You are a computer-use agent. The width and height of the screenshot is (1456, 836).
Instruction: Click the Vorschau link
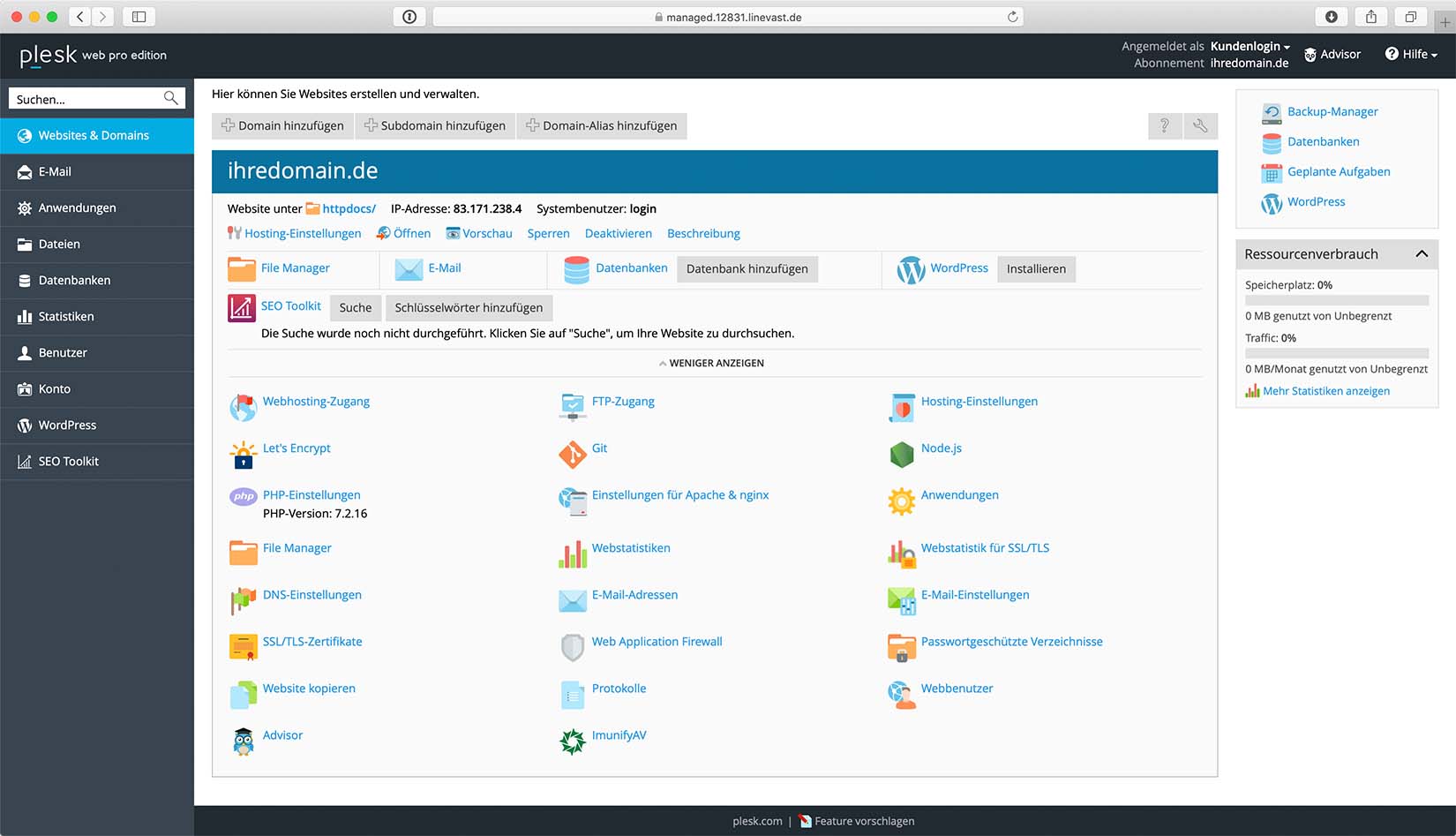pos(487,234)
